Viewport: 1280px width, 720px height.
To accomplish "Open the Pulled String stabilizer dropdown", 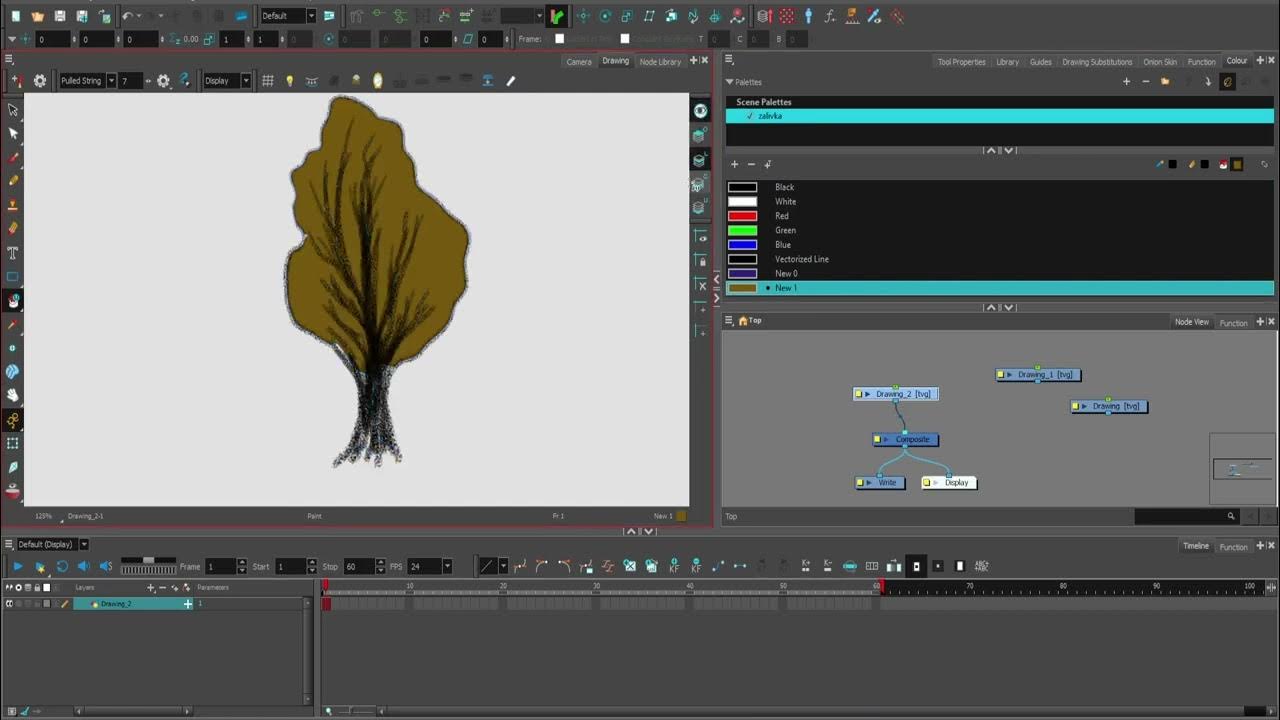I will [x=111, y=81].
